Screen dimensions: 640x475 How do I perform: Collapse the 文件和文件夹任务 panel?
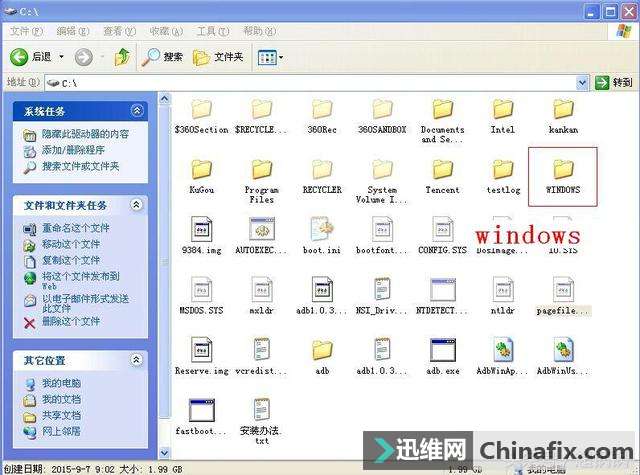click(136, 204)
